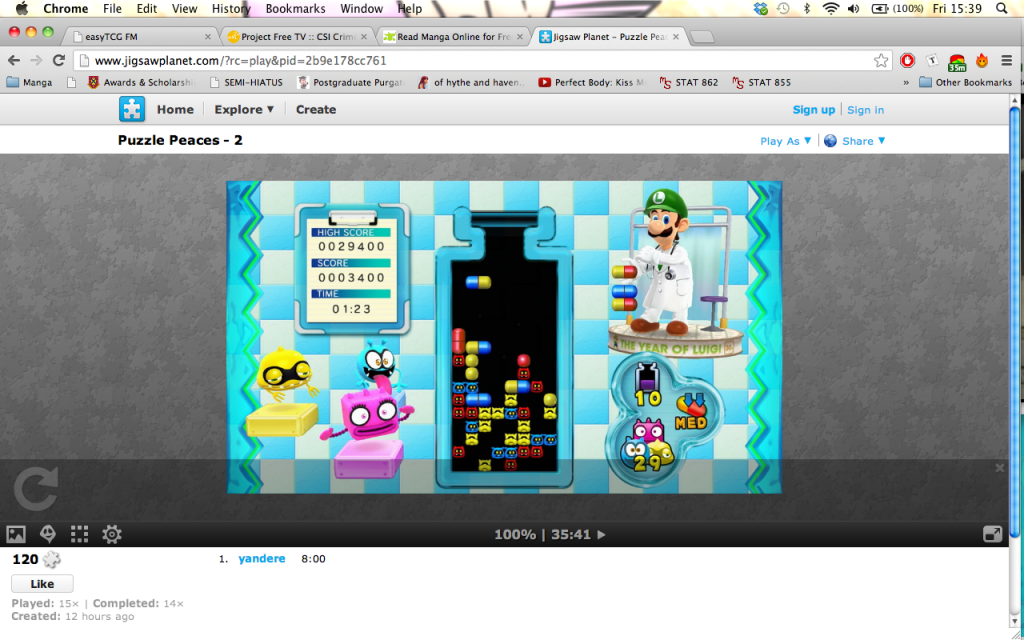Image resolution: width=1024 pixels, height=640 pixels.
Task: Click Sign in
Action: (x=865, y=110)
